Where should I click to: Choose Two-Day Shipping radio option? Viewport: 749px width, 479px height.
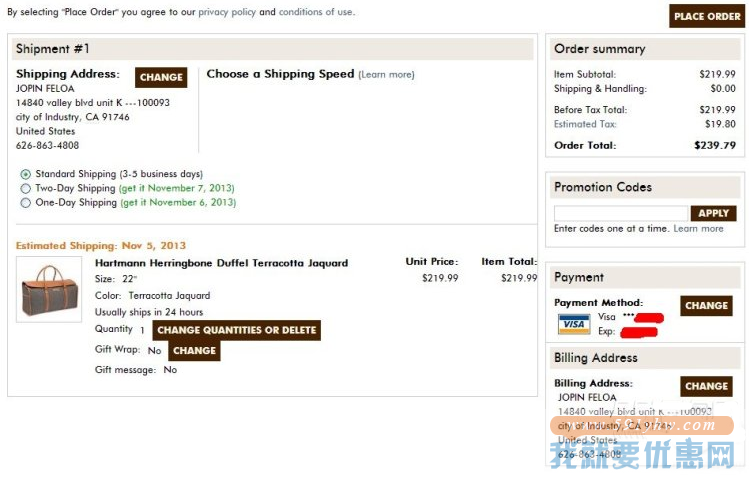(25, 188)
